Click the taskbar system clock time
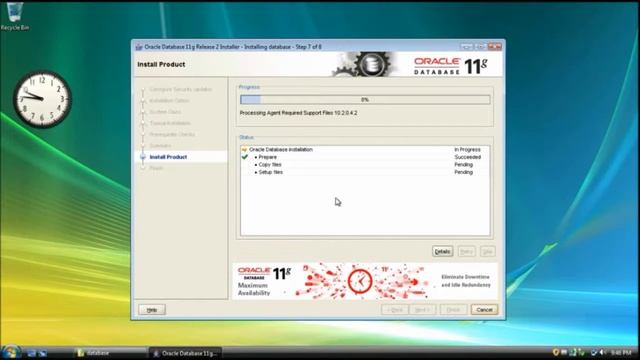Screen dimensions: 640x360 pyautogui.click(x=622, y=352)
